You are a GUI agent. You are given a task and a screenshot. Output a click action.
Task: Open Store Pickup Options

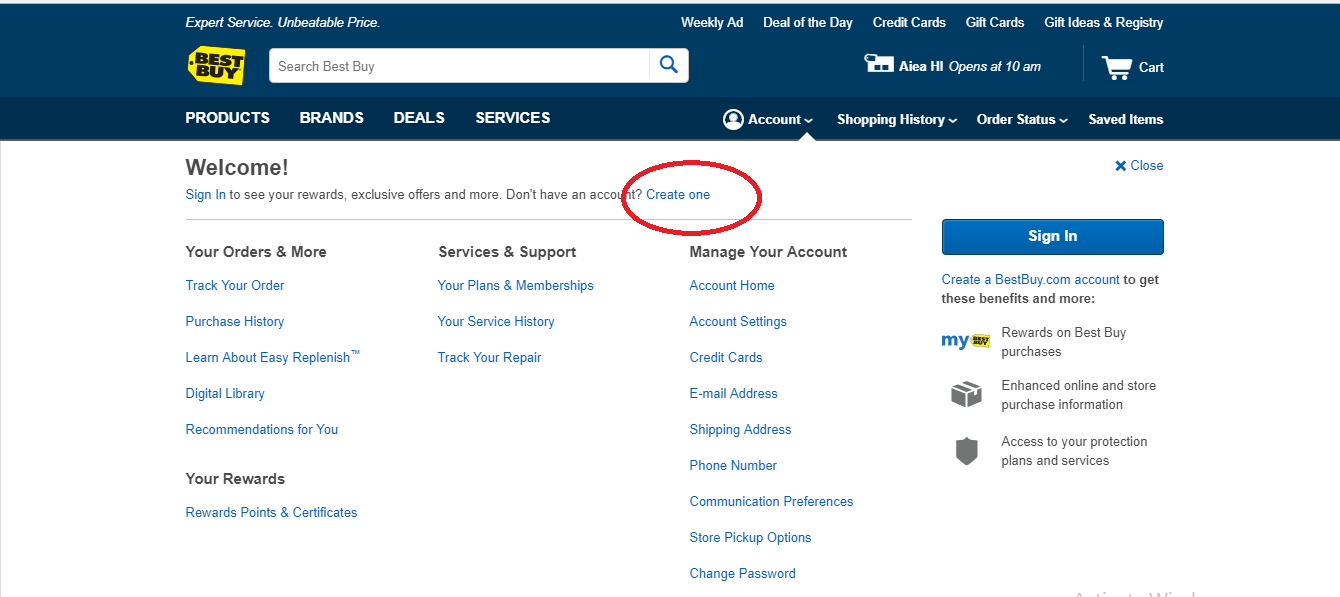pos(751,537)
